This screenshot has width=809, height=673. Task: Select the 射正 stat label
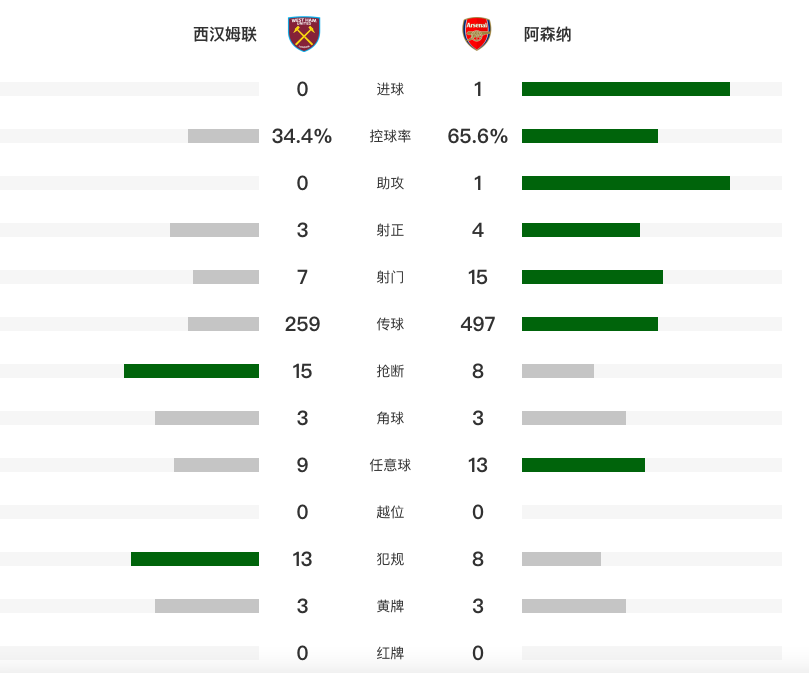click(390, 230)
